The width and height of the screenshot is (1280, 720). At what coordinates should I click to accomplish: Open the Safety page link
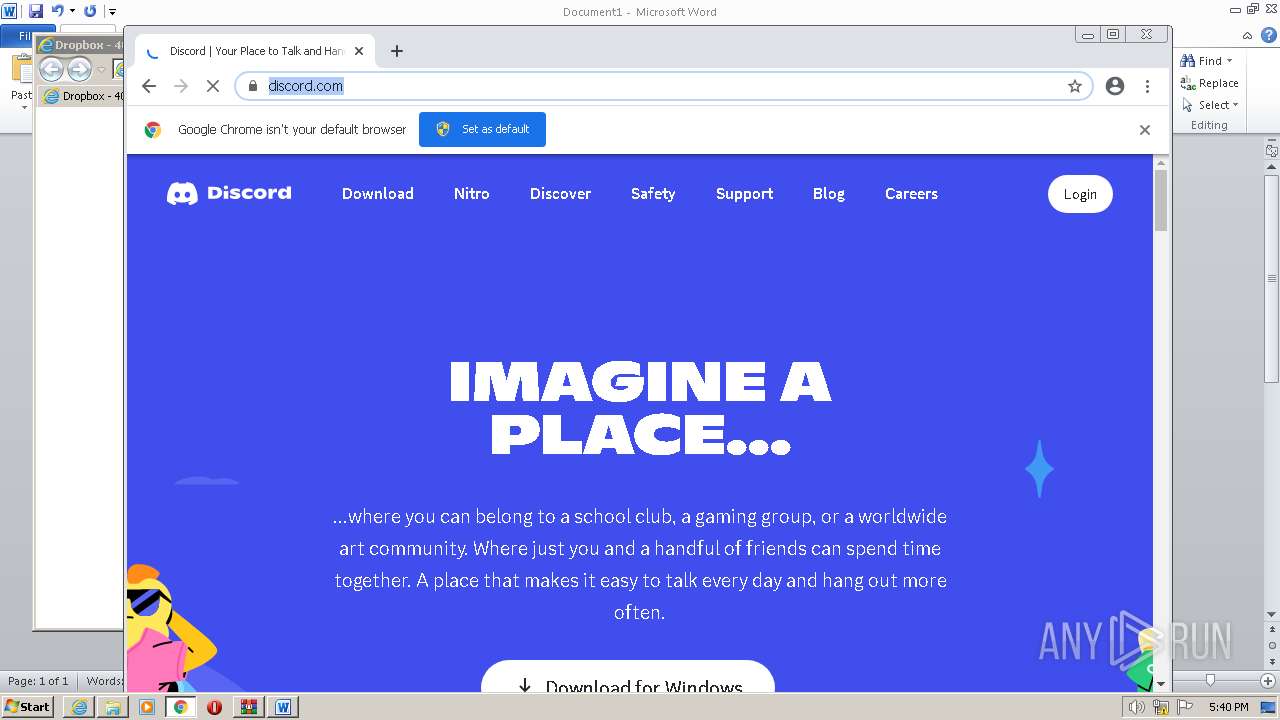point(653,194)
